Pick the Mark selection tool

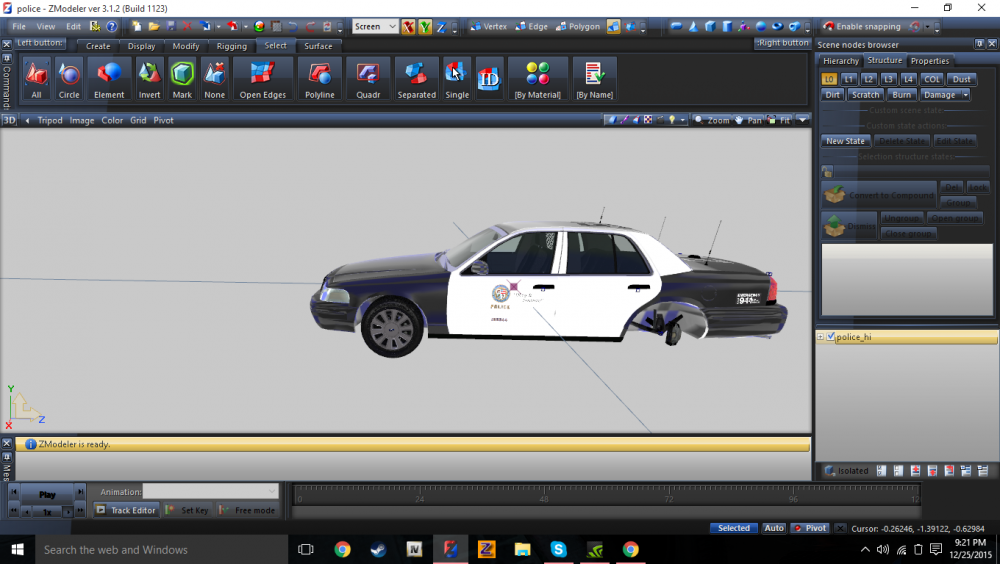[x=182, y=78]
